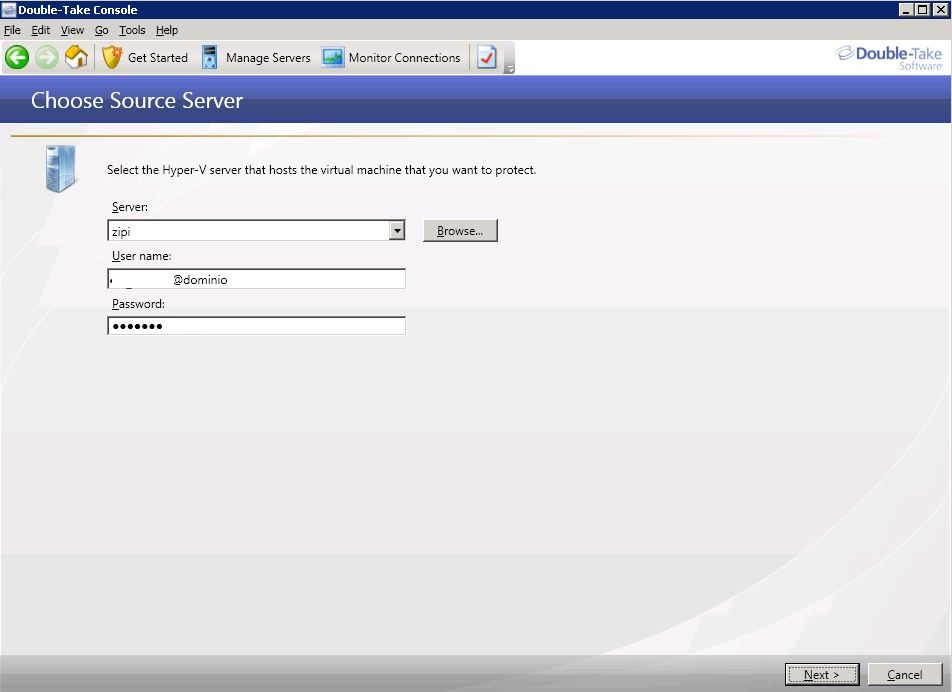This screenshot has width=952, height=692.
Task: Open the checklist icon in toolbar
Action: click(487, 58)
